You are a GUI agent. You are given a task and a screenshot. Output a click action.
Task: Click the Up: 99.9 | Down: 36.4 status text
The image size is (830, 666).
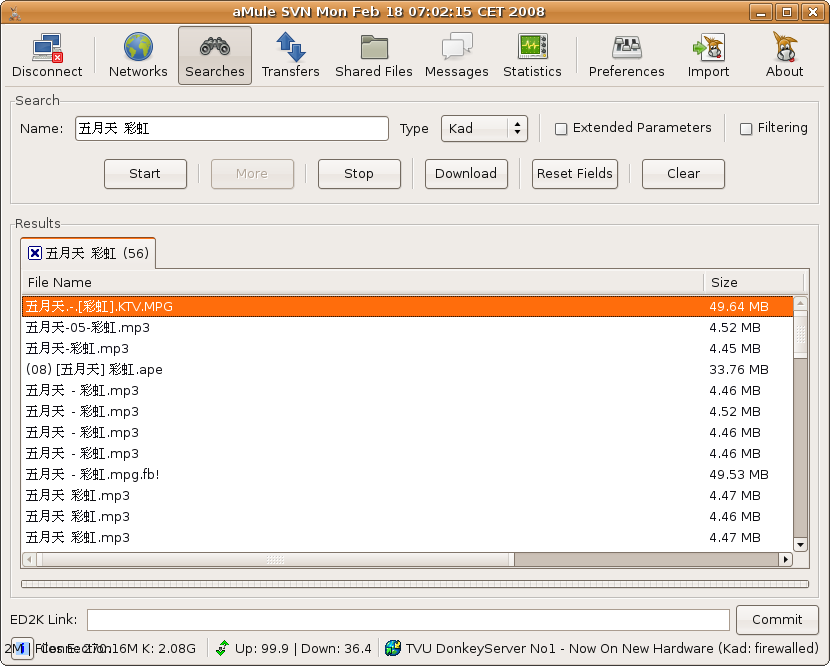303,648
